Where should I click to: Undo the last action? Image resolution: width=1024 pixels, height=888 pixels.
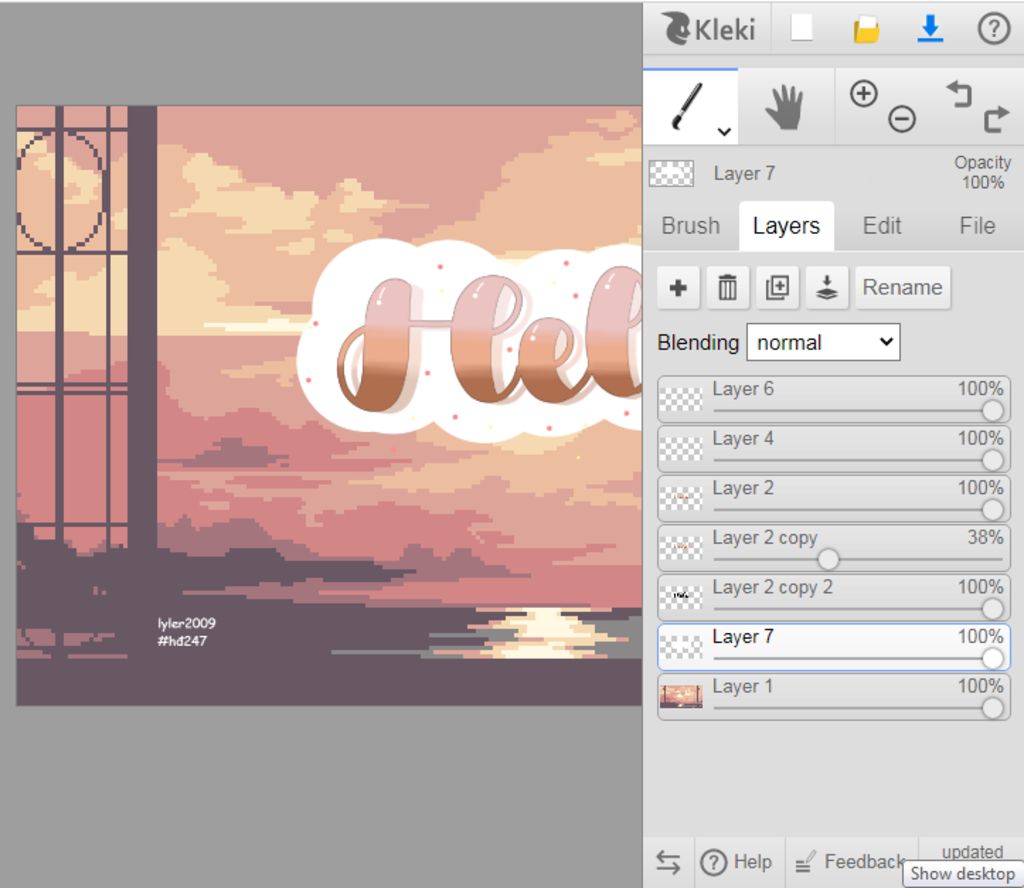point(959,94)
